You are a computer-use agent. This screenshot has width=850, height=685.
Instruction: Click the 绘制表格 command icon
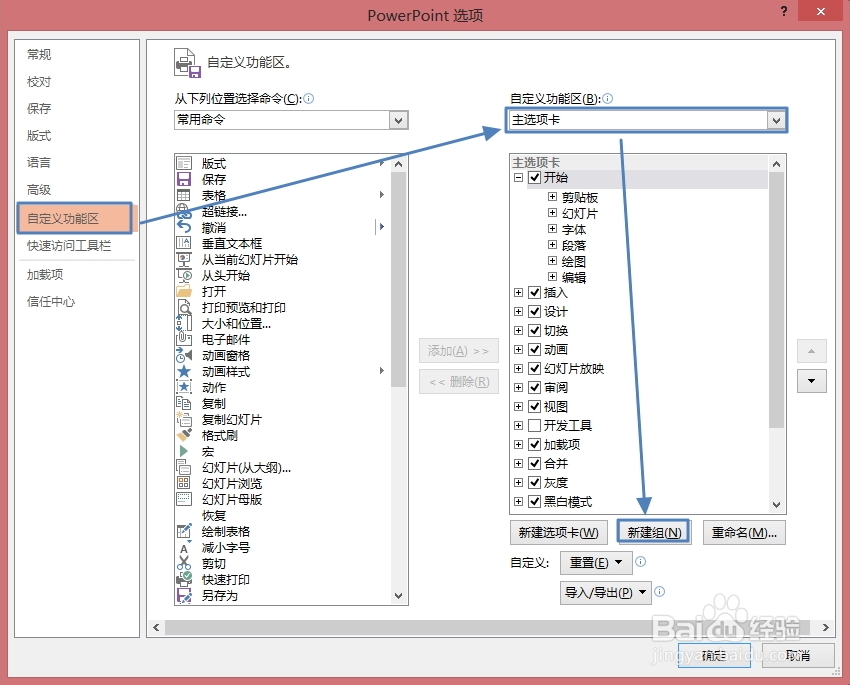click(x=185, y=531)
